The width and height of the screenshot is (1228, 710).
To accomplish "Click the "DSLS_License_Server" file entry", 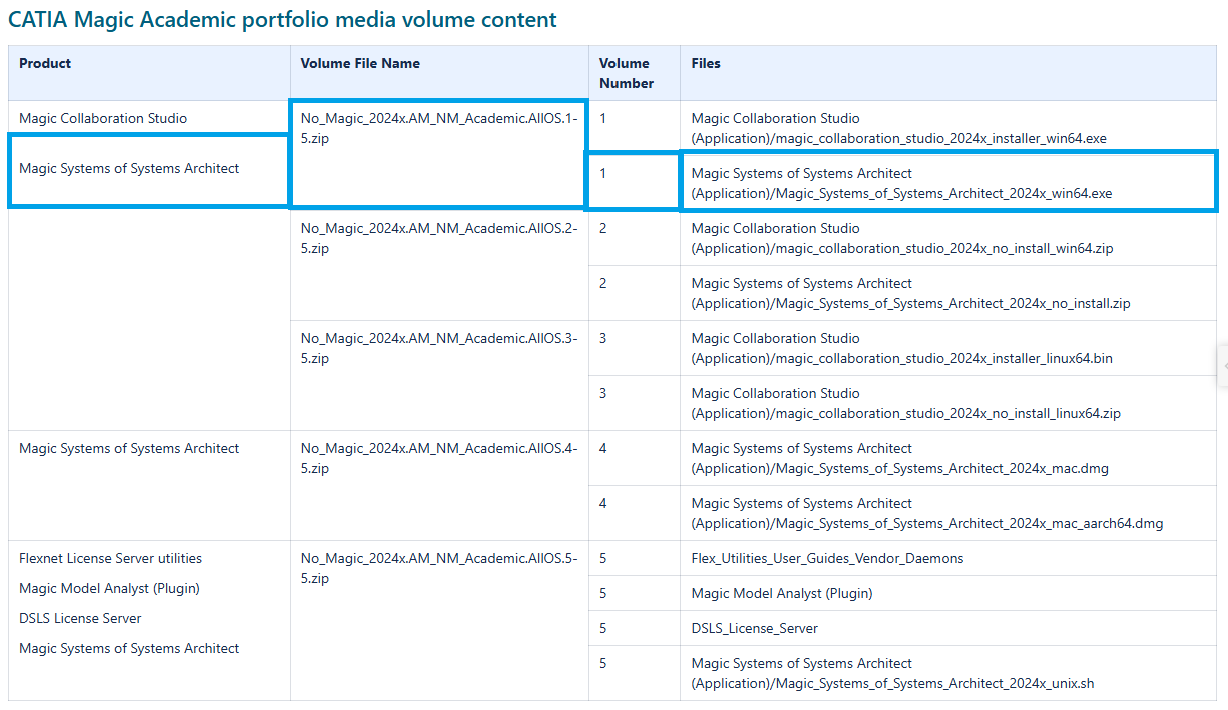I will pos(755,628).
